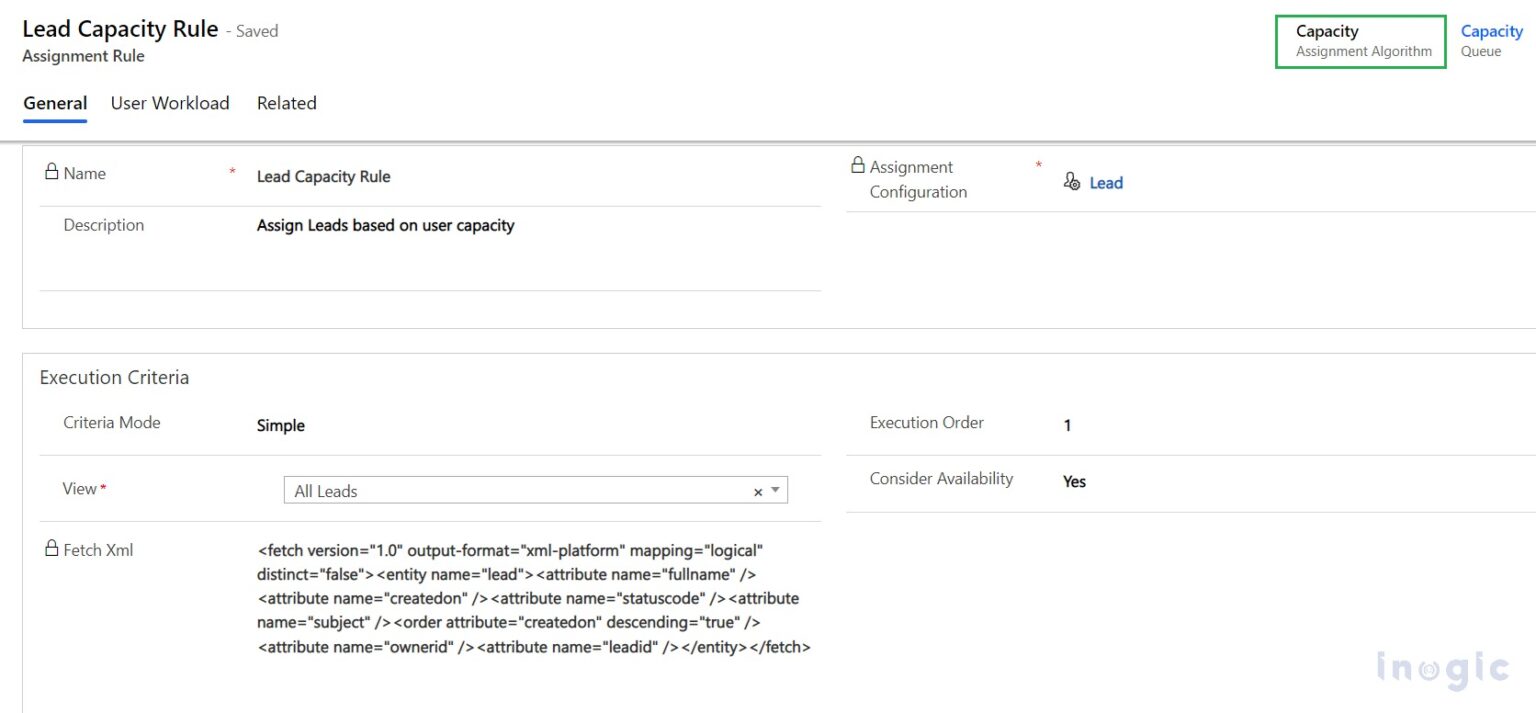Click the lock icon beside Name label
Screen dimensions: 1536x713
(x=51, y=172)
